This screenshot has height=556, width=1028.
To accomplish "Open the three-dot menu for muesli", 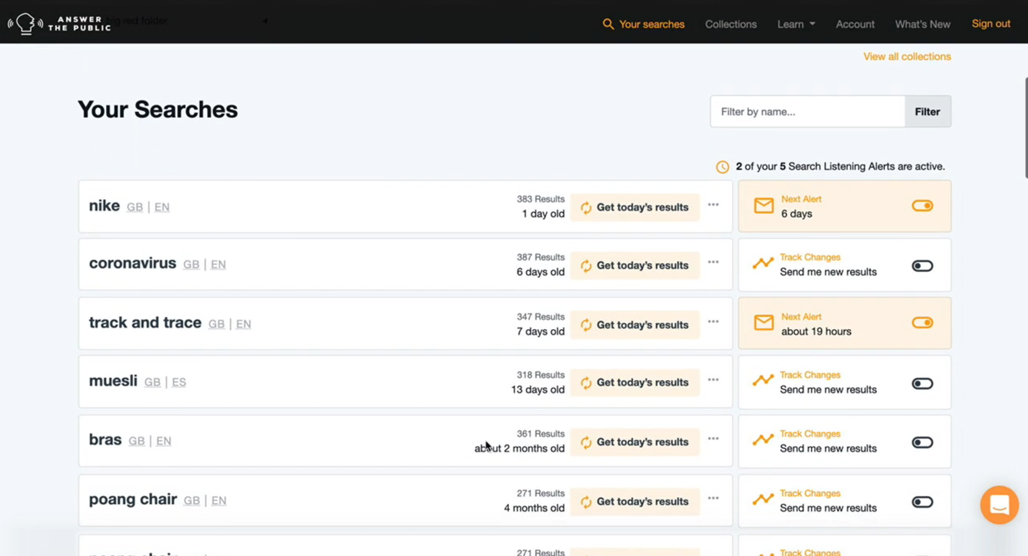I will point(713,380).
